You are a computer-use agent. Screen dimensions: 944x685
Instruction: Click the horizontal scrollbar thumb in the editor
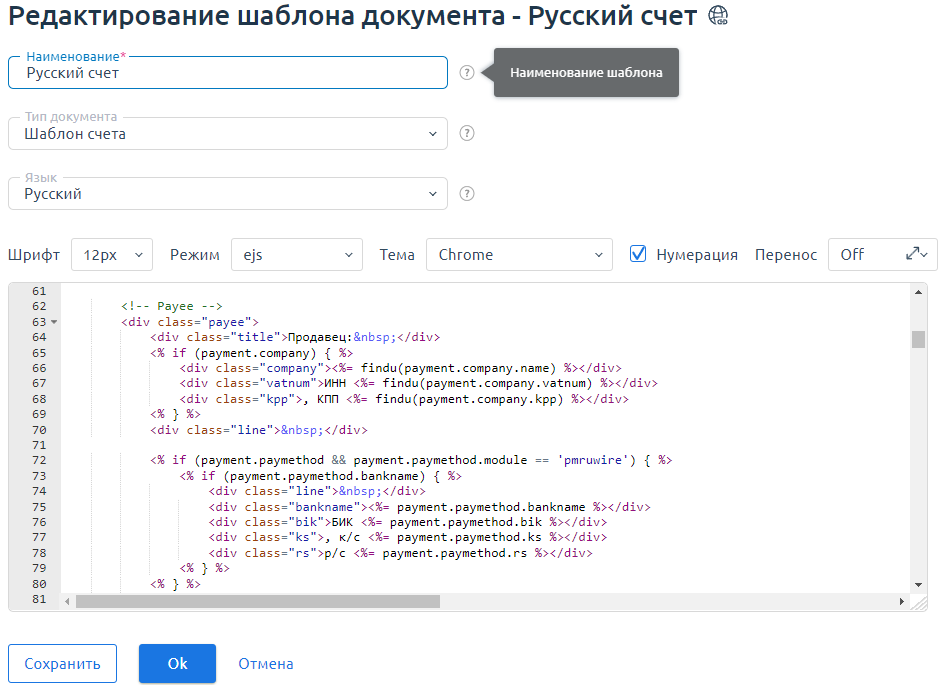(x=257, y=602)
